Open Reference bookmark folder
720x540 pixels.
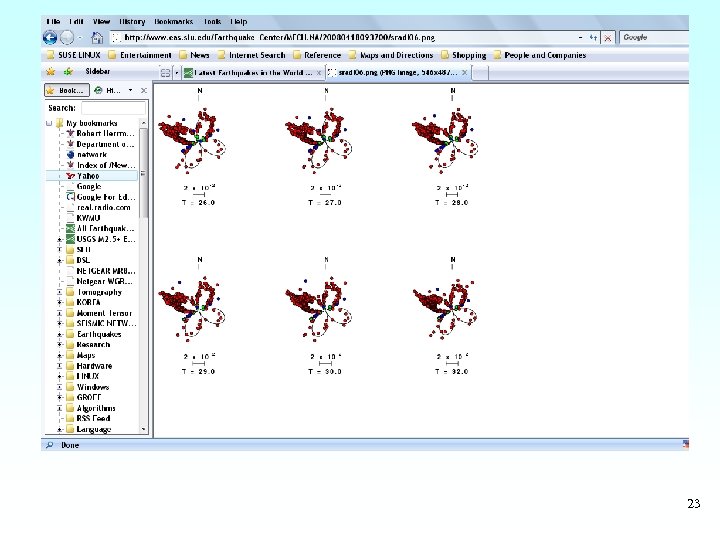317,55
